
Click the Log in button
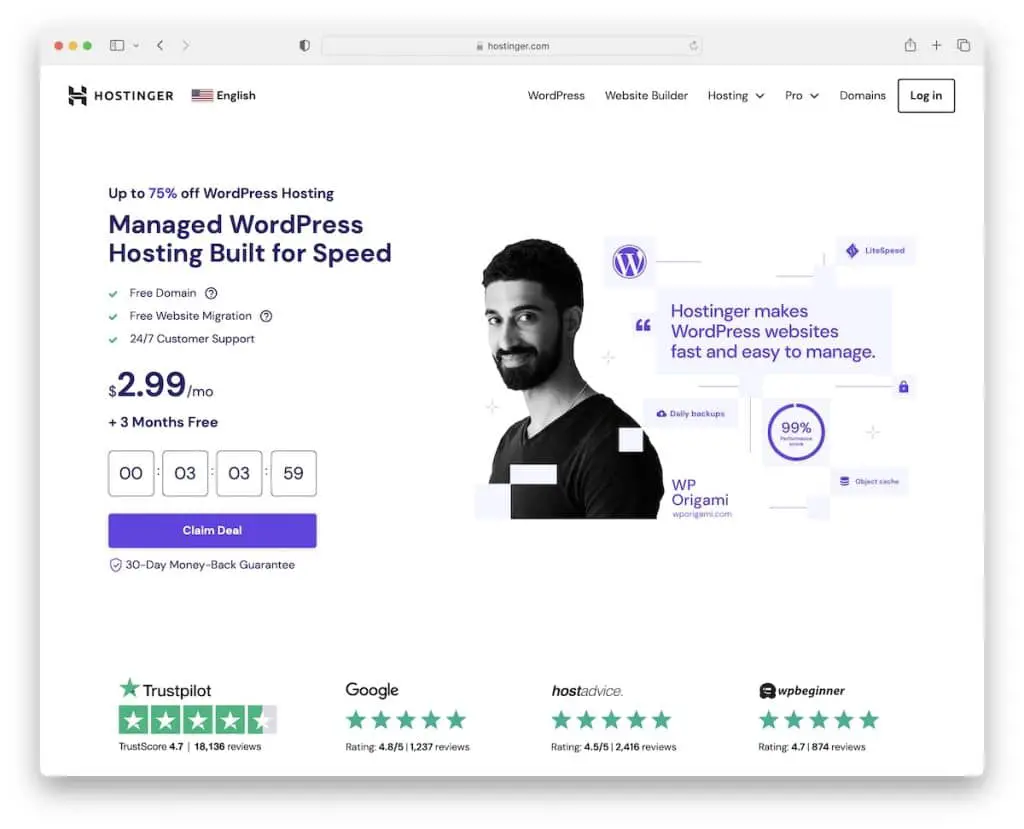(x=925, y=95)
